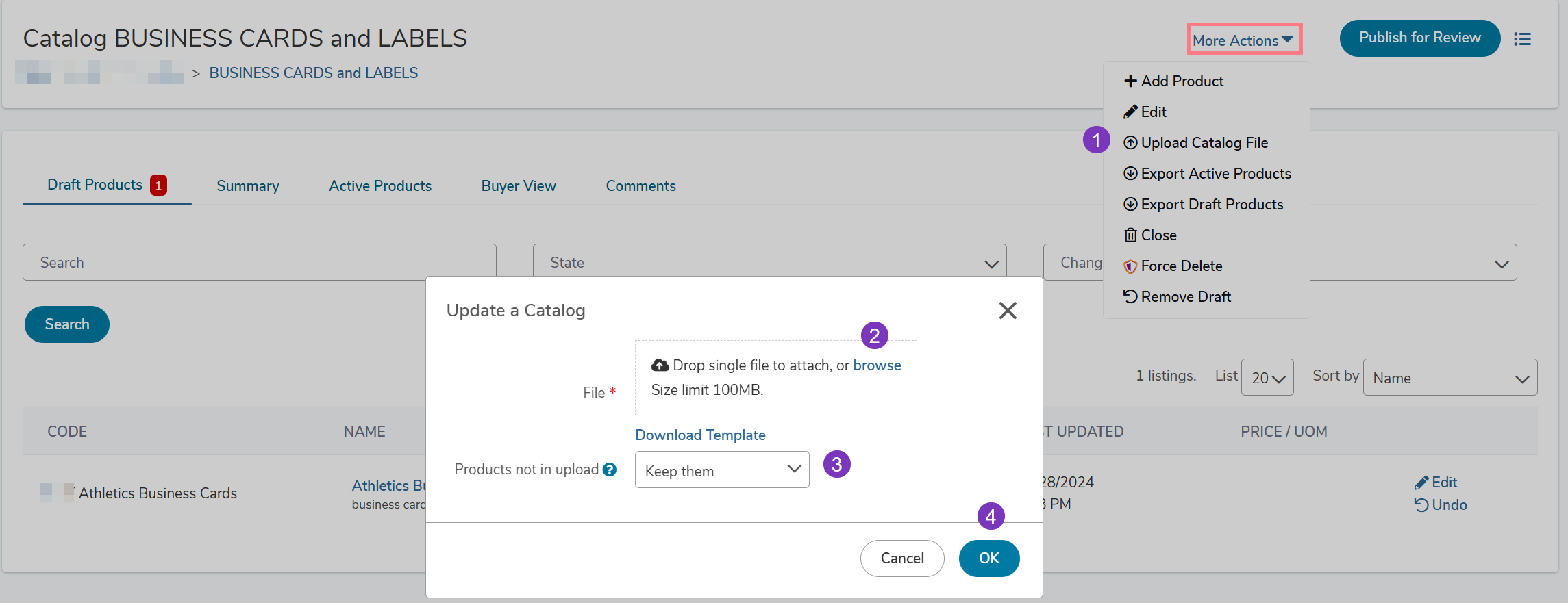Image resolution: width=1568 pixels, height=603 pixels.
Task: Switch to the Active Products tab
Action: 380,186
